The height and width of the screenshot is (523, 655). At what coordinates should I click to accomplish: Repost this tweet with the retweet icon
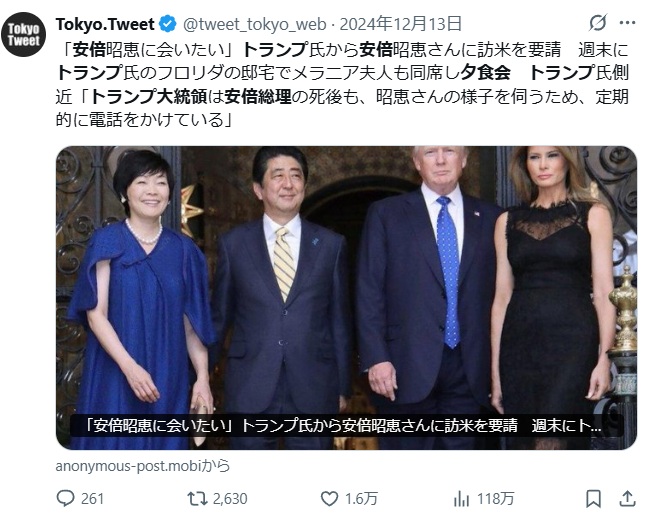[197, 498]
